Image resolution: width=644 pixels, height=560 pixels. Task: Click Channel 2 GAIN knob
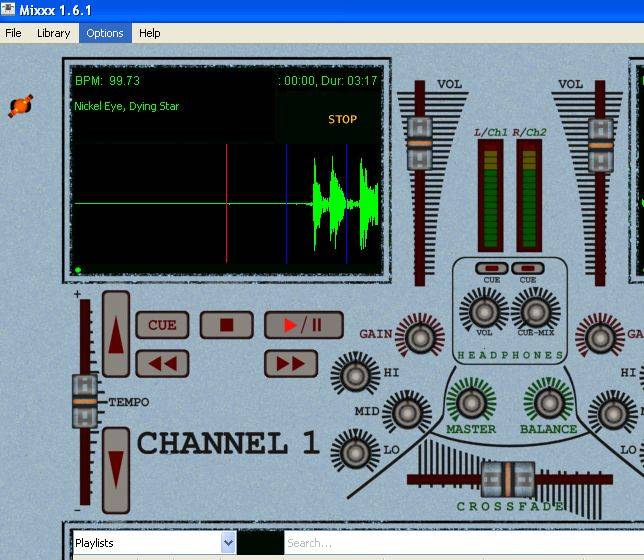point(600,338)
